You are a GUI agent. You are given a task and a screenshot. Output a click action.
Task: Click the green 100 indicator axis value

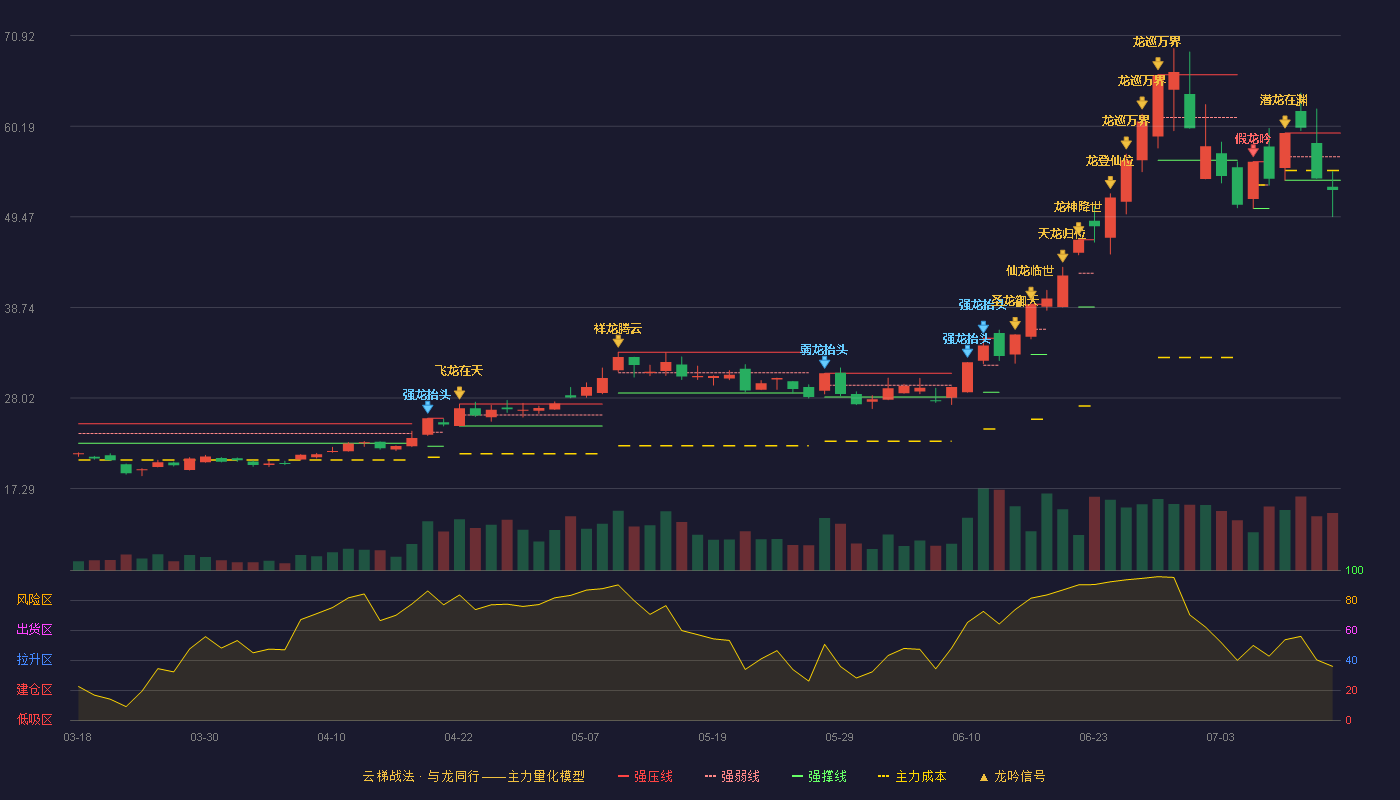coord(1354,571)
